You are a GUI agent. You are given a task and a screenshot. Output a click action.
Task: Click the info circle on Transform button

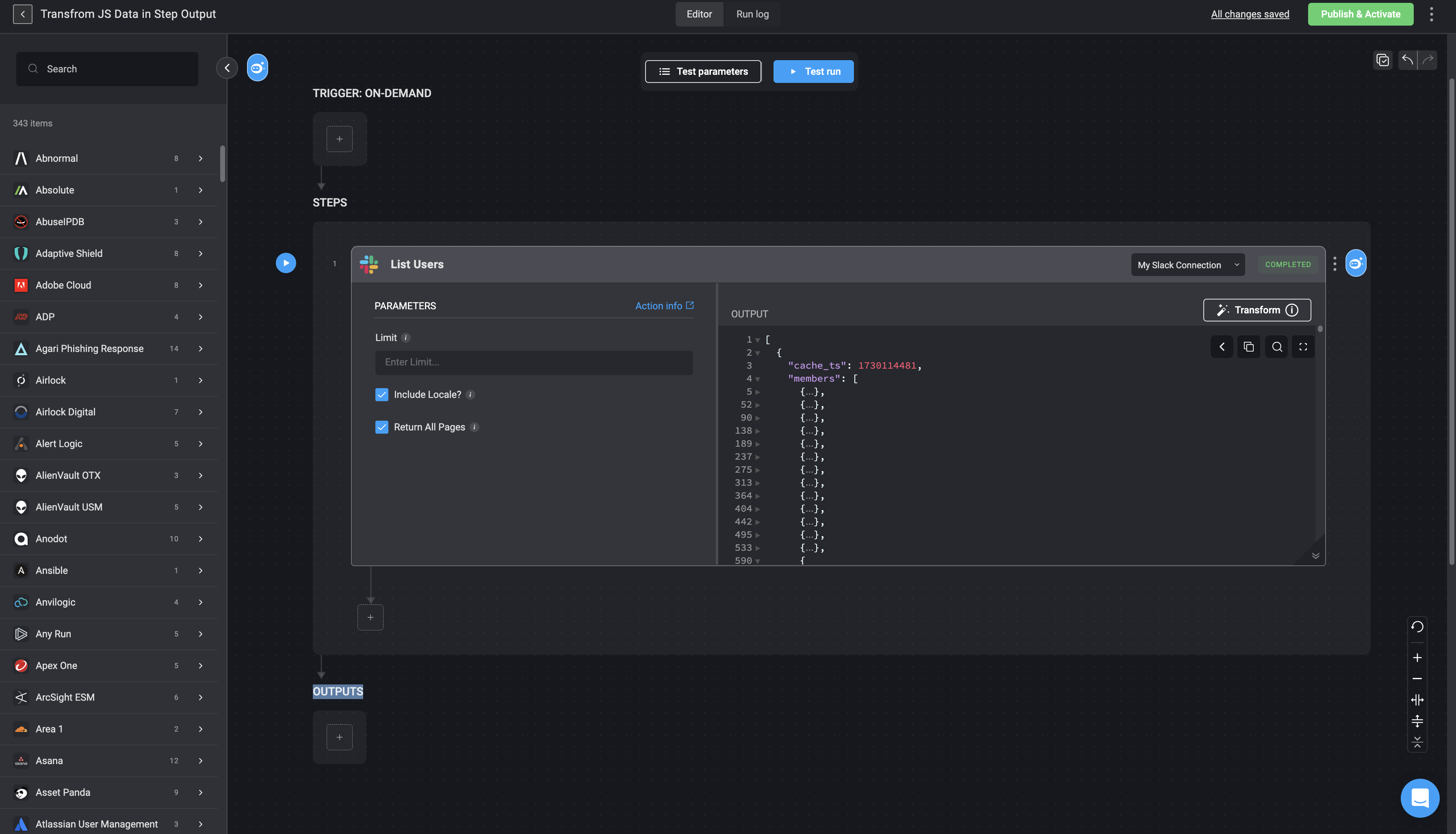(x=1292, y=310)
